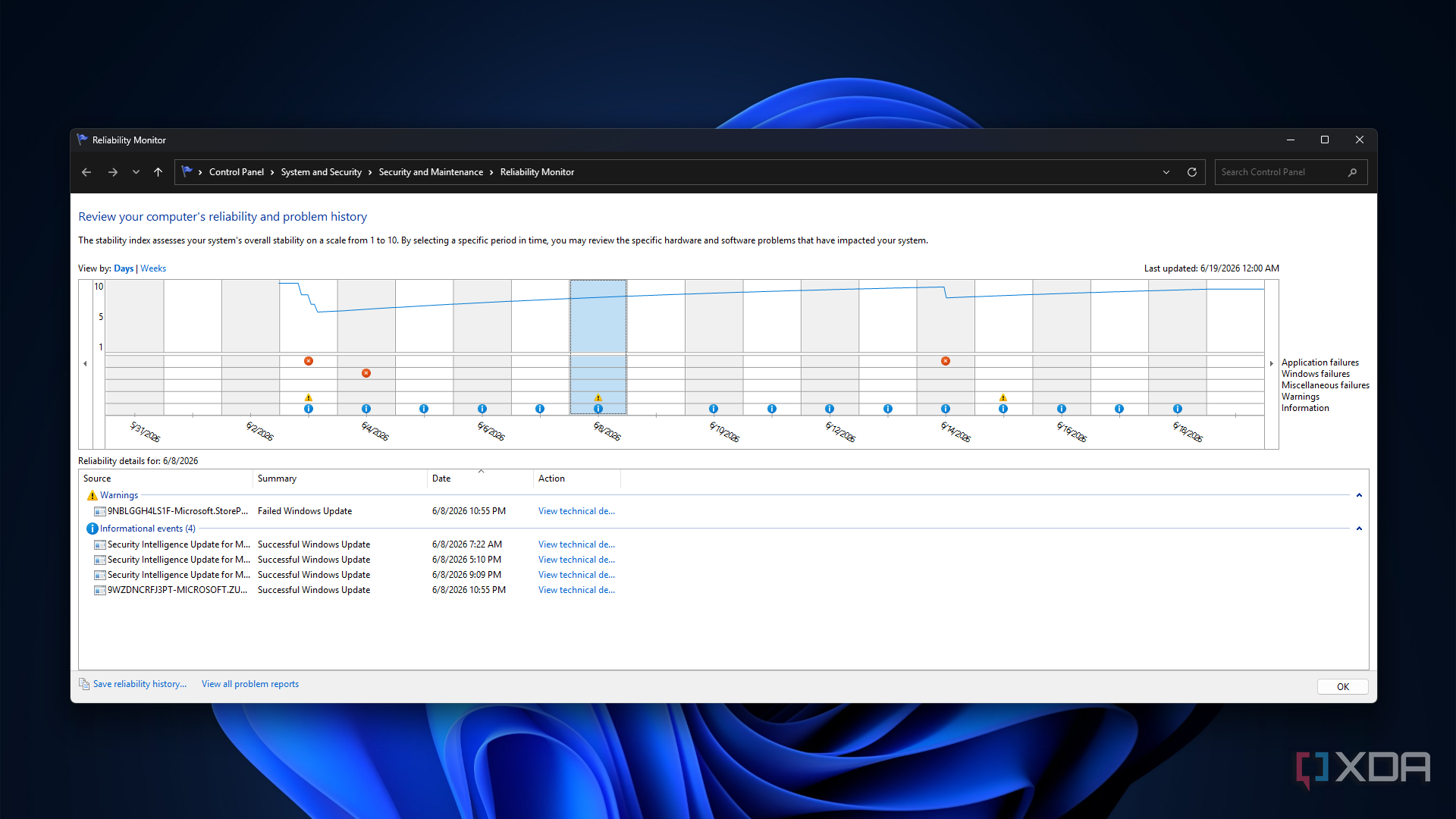The width and height of the screenshot is (1456, 819).
Task: Click Save reliability history link
Action: (140, 684)
